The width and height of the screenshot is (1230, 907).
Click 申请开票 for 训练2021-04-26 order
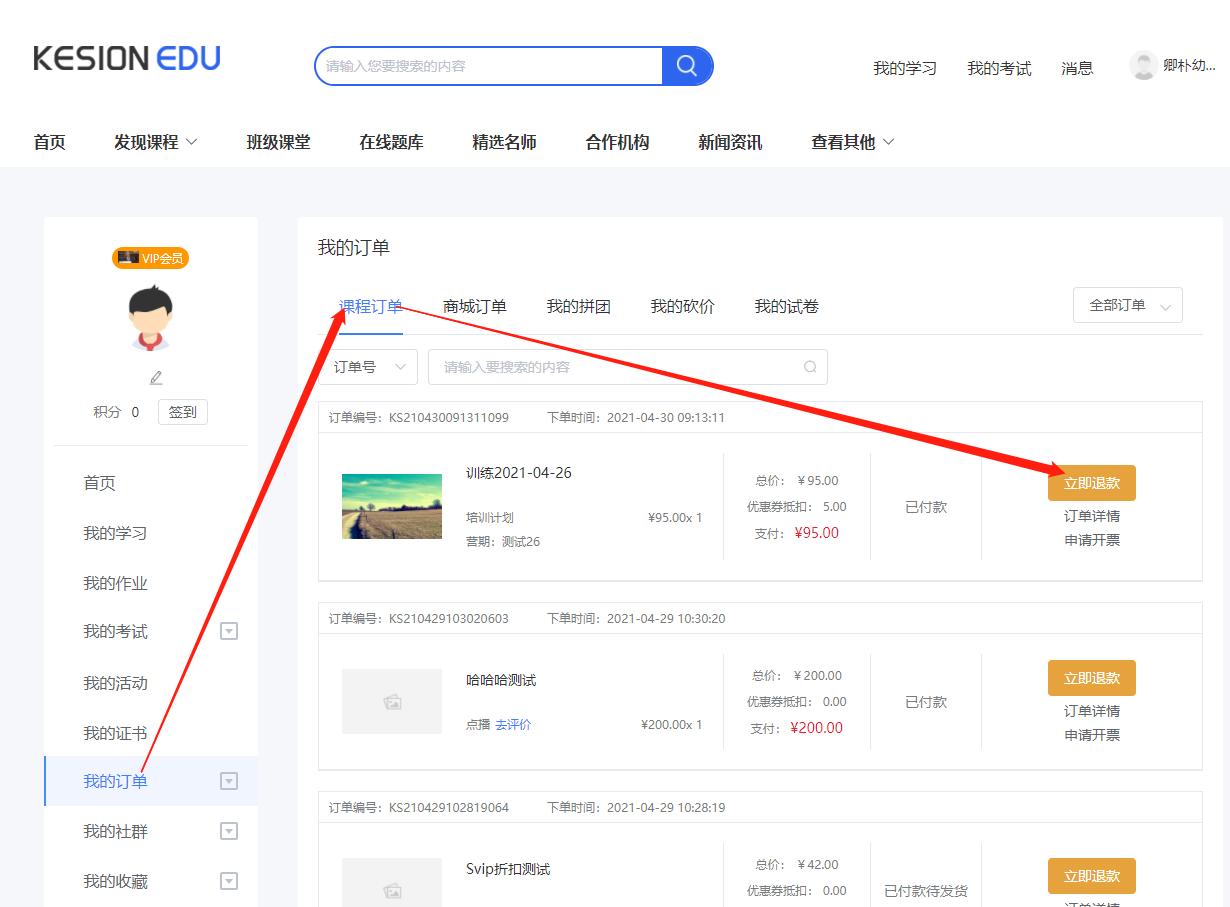[x=1092, y=540]
